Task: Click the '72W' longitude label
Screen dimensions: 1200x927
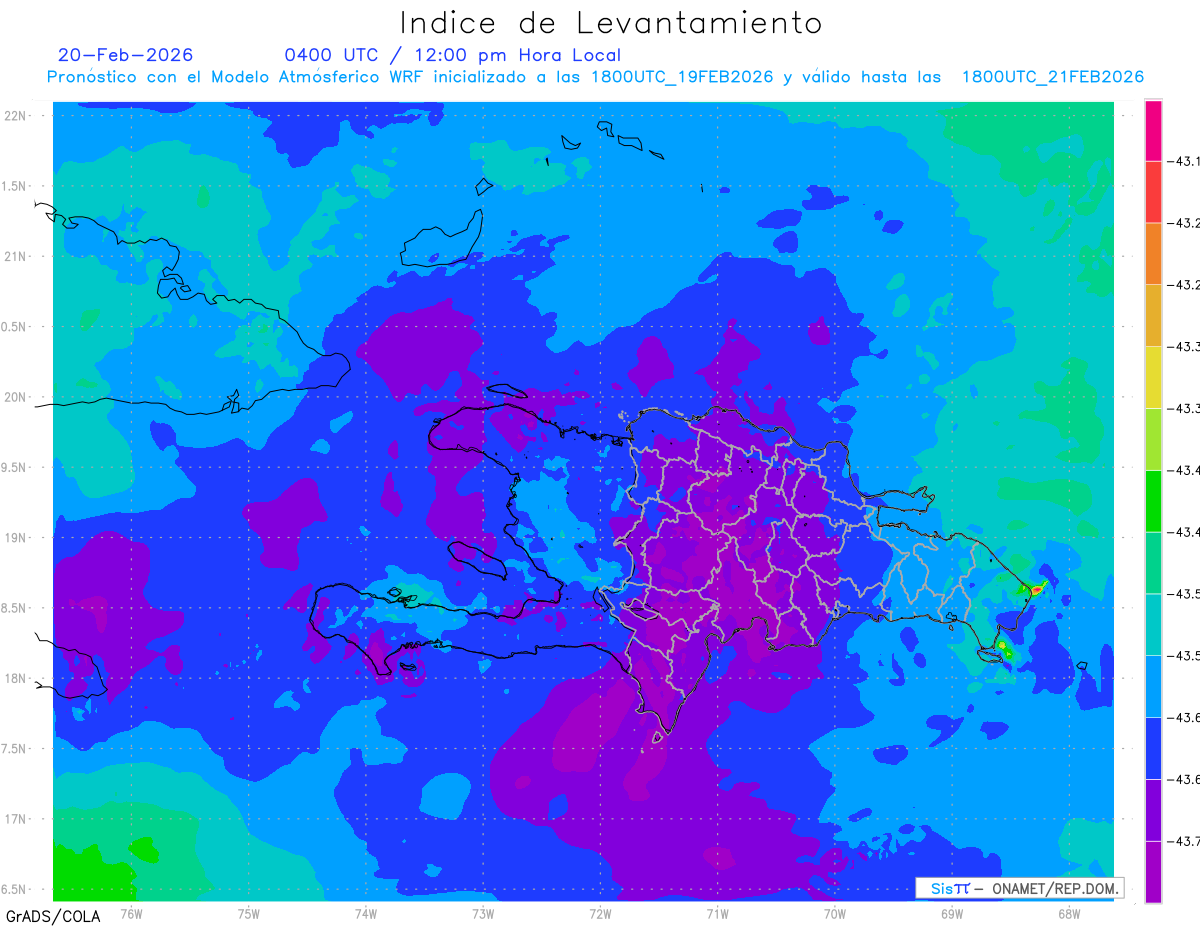Action: click(600, 913)
